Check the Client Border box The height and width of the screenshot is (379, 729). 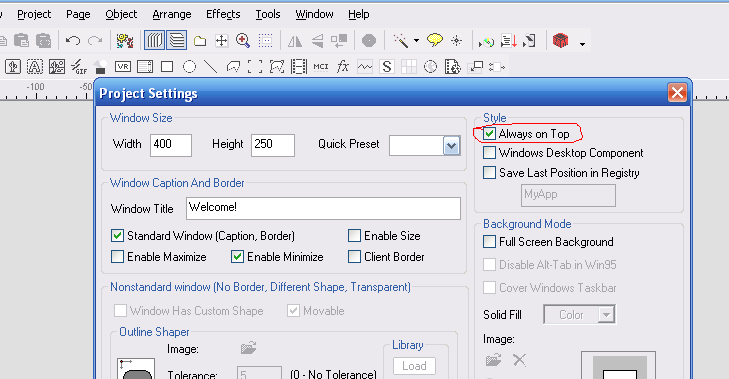tap(354, 257)
